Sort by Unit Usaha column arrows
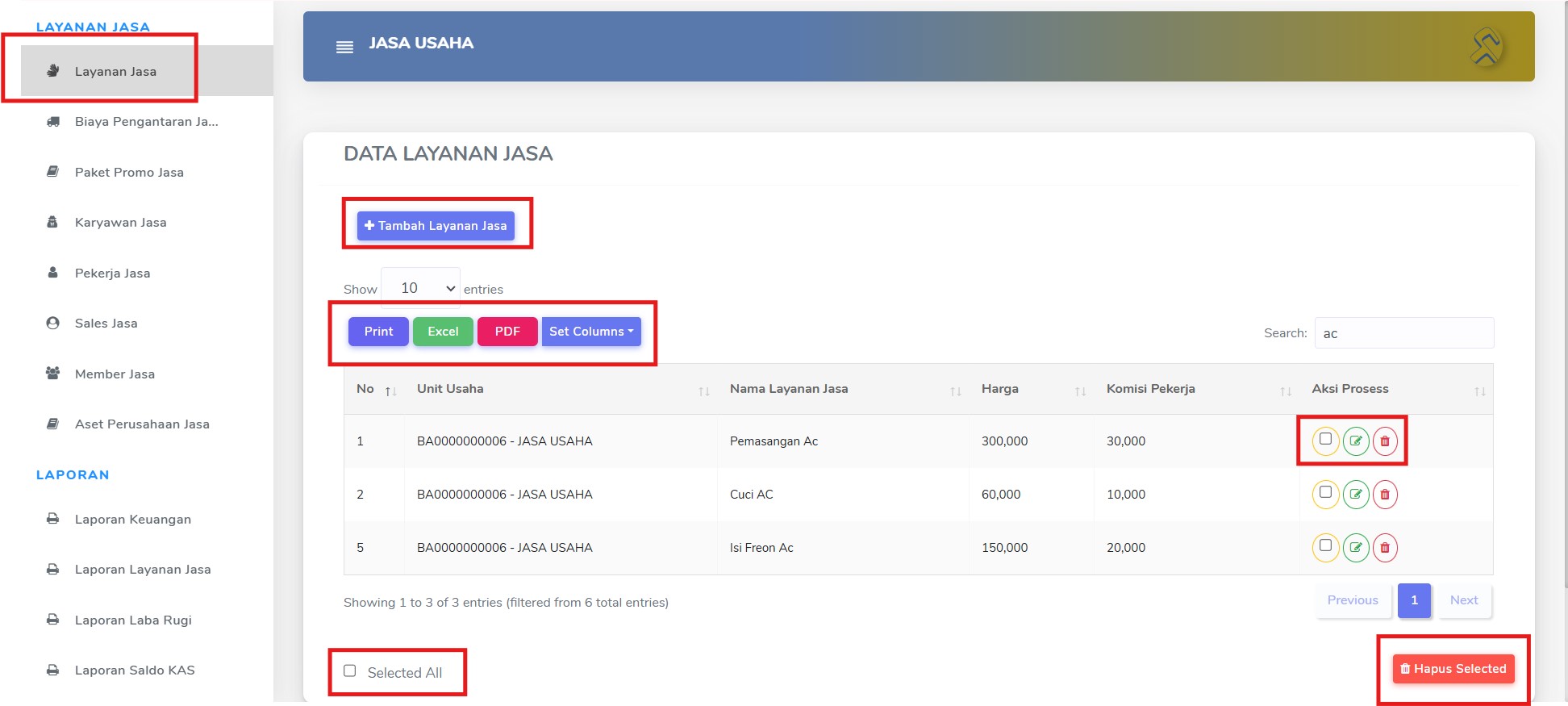The image size is (1568, 706). [x=704, y=391]
